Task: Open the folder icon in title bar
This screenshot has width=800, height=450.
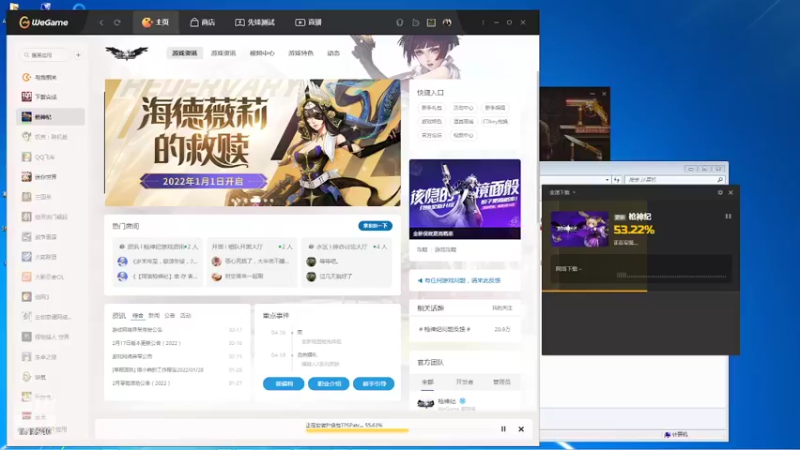Action: click(415, 22)
